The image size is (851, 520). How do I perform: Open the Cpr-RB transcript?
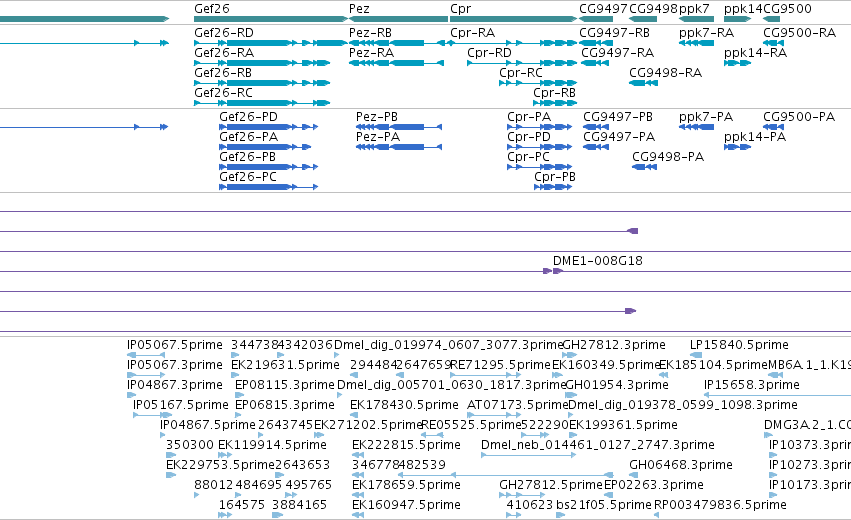click(x=554, y=93)
